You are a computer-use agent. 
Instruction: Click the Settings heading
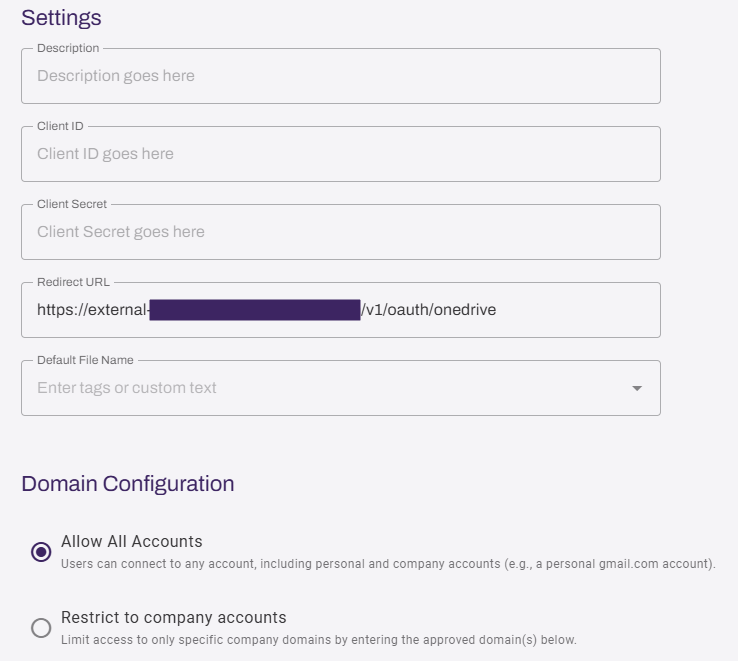(61, 18)
